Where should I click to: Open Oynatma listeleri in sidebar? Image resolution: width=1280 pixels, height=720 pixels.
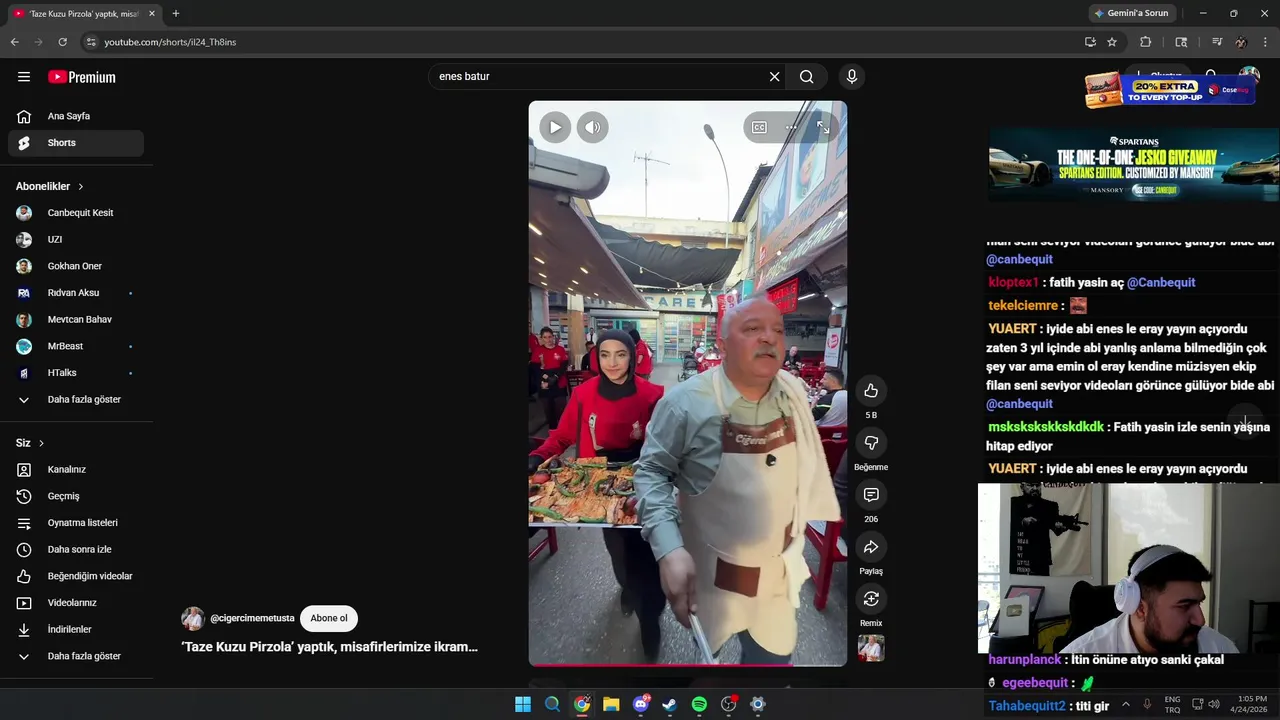coord(76,523)
